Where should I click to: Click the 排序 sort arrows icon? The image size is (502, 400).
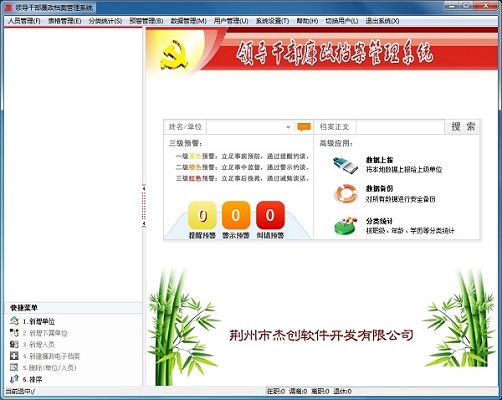(14, 379)
